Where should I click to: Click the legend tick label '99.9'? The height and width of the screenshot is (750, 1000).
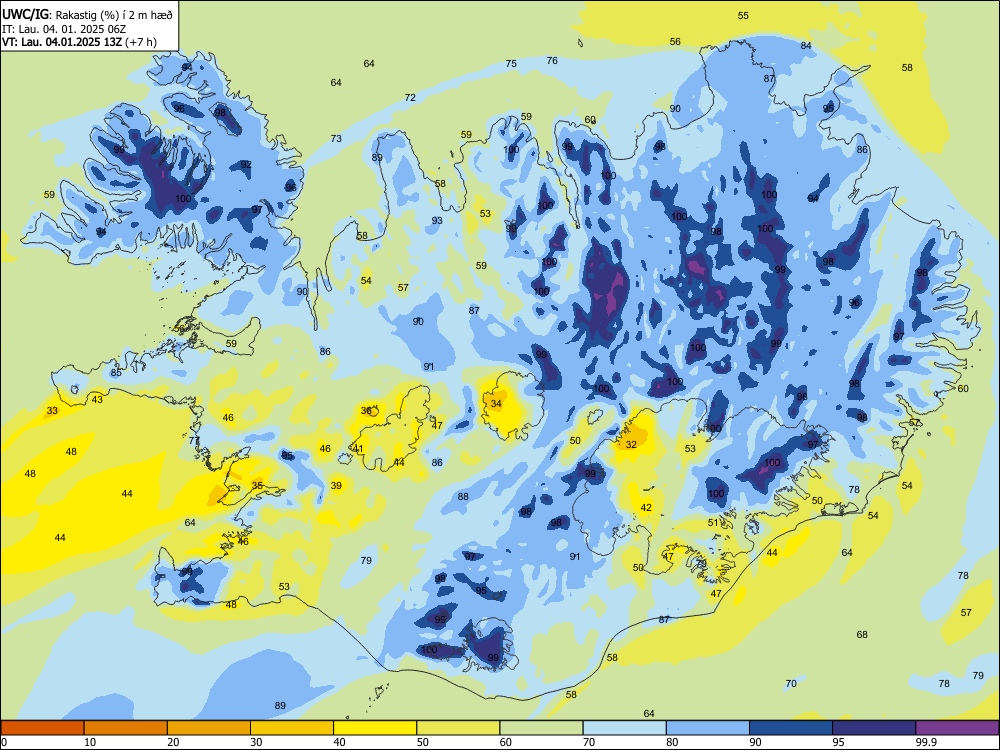[x=926, y=742]
